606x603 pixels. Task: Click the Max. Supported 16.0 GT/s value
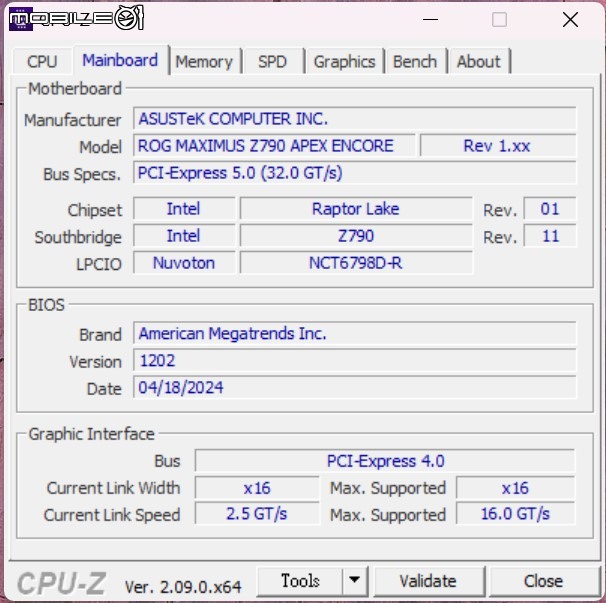[x=515, y=514]
